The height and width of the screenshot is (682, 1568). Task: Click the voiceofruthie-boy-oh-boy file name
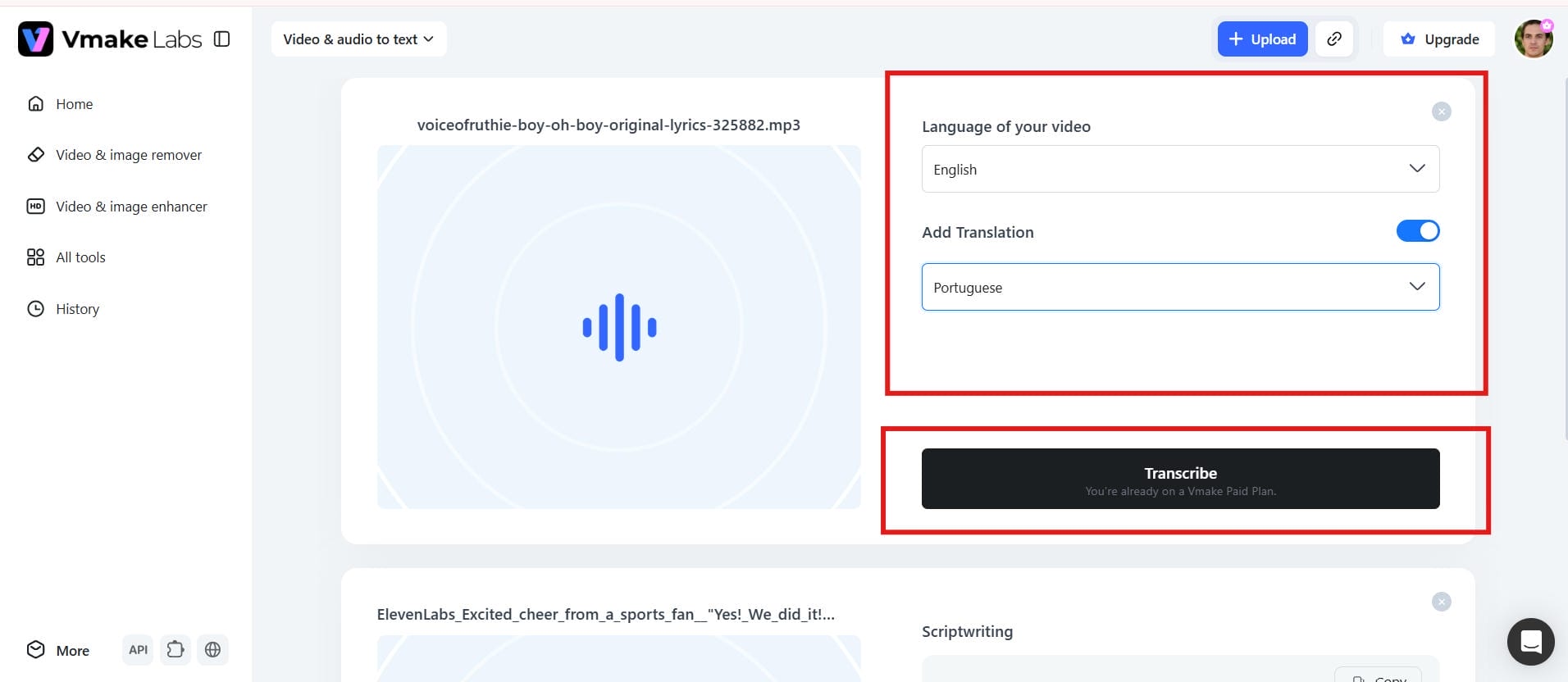pyautogui.click(x=609, y=125)
